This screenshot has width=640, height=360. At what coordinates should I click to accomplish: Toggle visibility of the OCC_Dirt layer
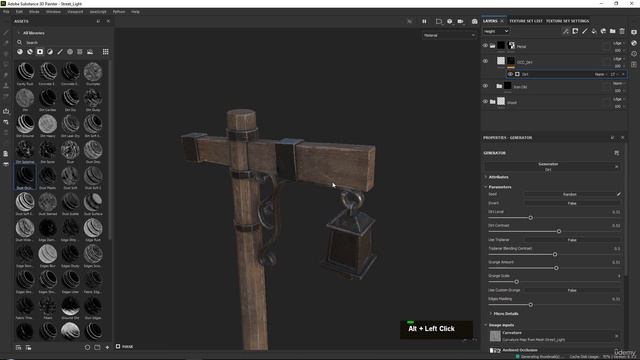[x=485, y=61]
